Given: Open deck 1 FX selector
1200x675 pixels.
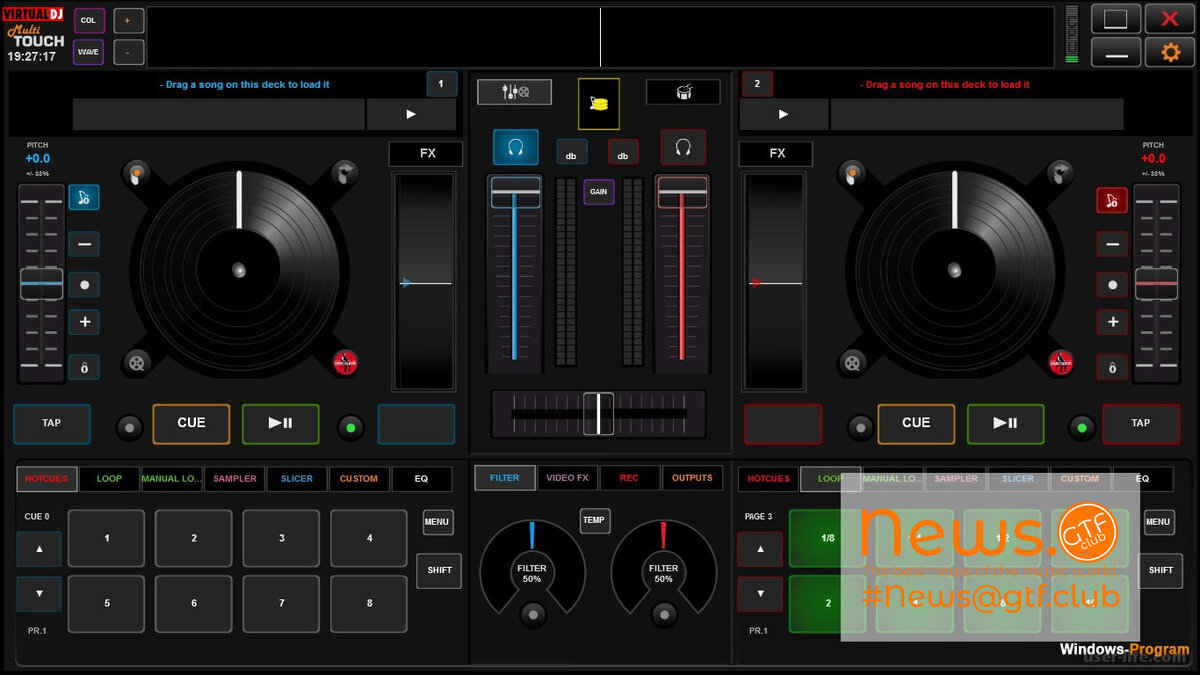Looking at the screenshot, I should [427, 154].
